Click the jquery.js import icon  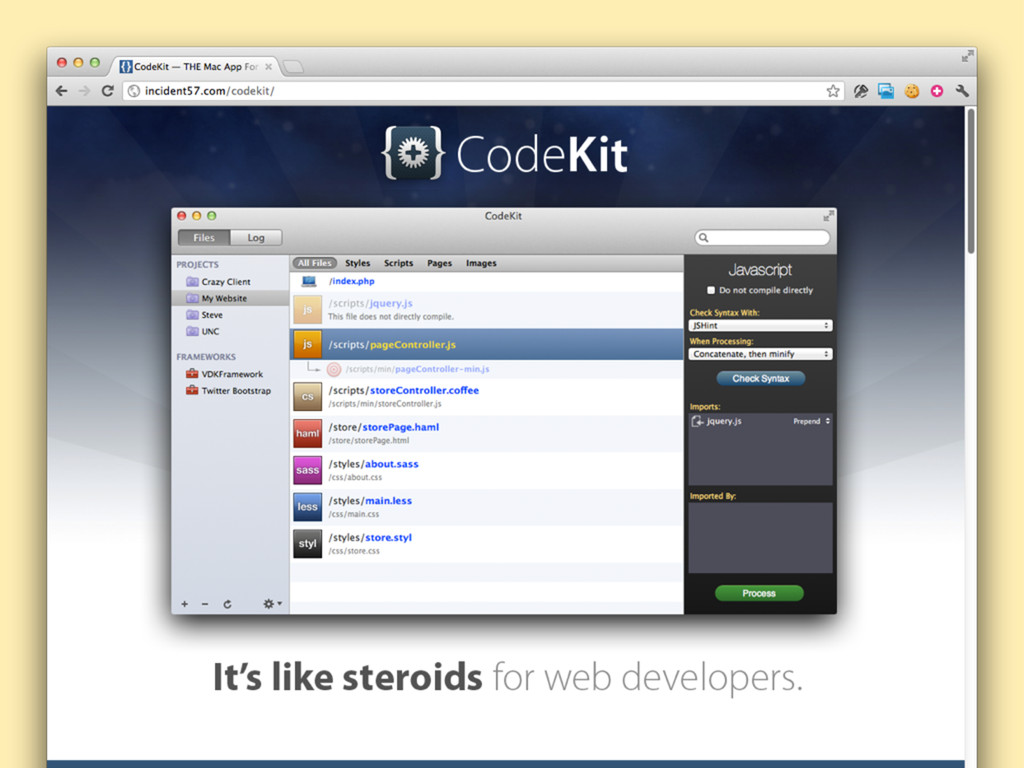[697, 421]
